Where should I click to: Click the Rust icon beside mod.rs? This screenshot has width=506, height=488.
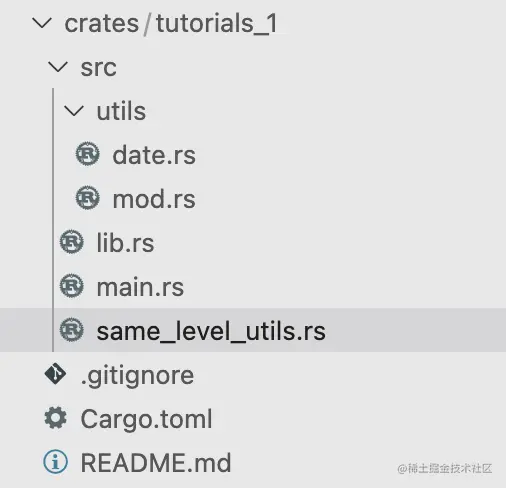[87, 198]
